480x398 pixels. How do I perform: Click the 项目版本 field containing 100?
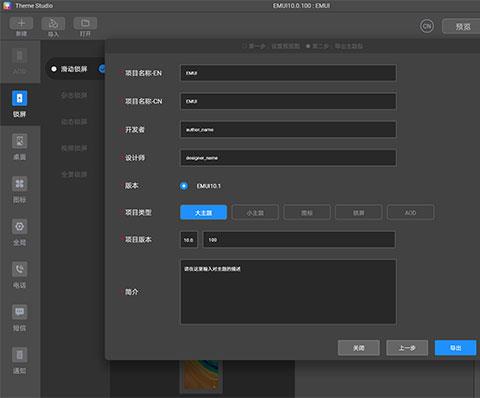tap(299, 240)
